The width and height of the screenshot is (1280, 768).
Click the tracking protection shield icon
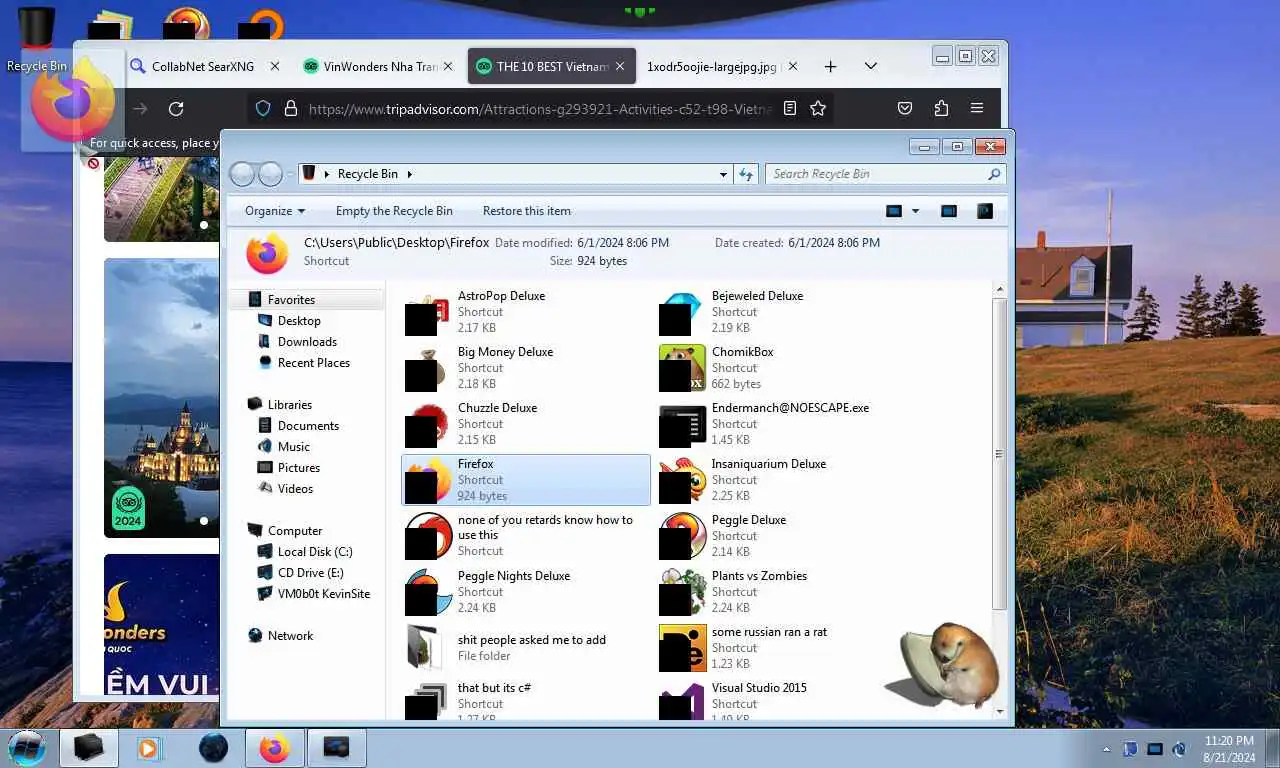pos(263,109)
